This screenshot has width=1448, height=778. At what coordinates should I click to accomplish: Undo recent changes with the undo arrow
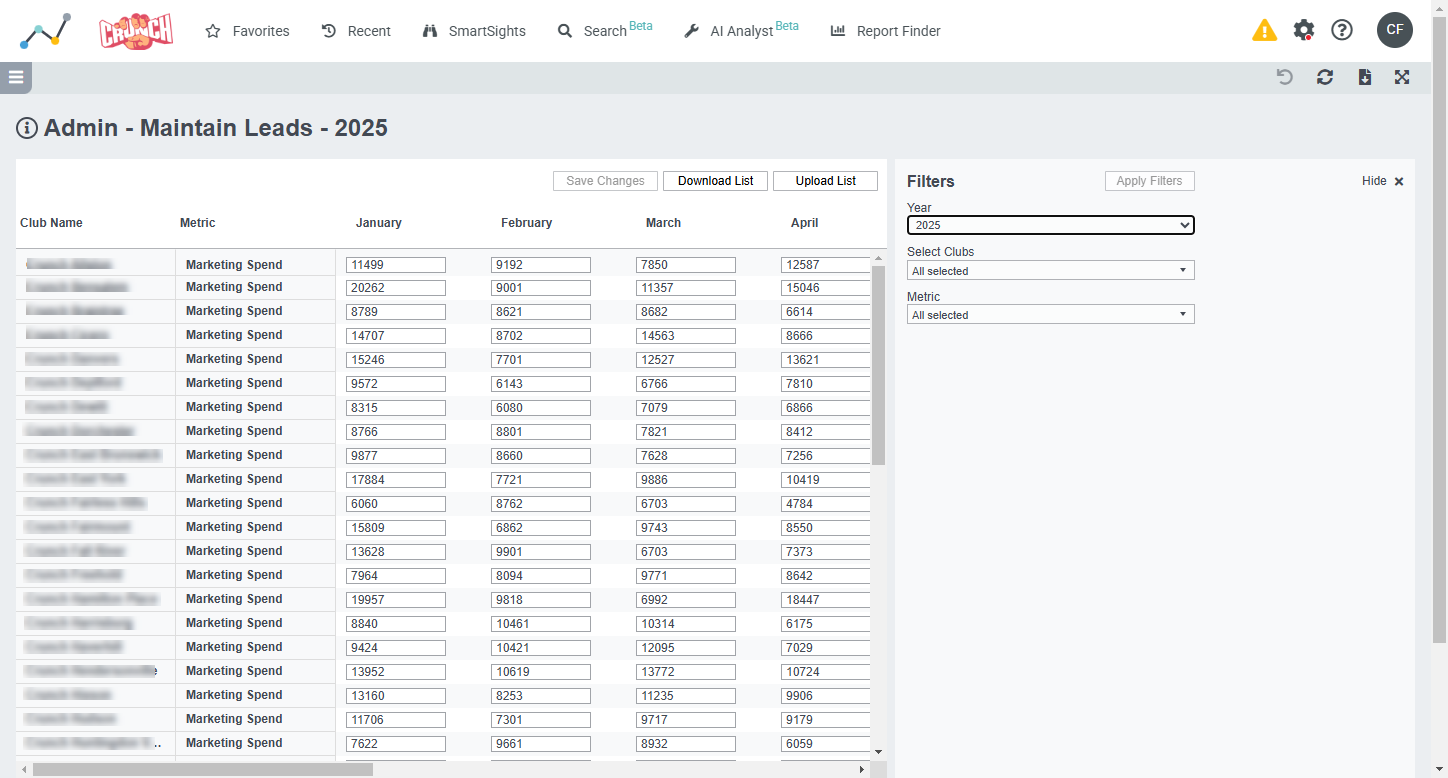pyautogui.click(x=1284, y=77)
